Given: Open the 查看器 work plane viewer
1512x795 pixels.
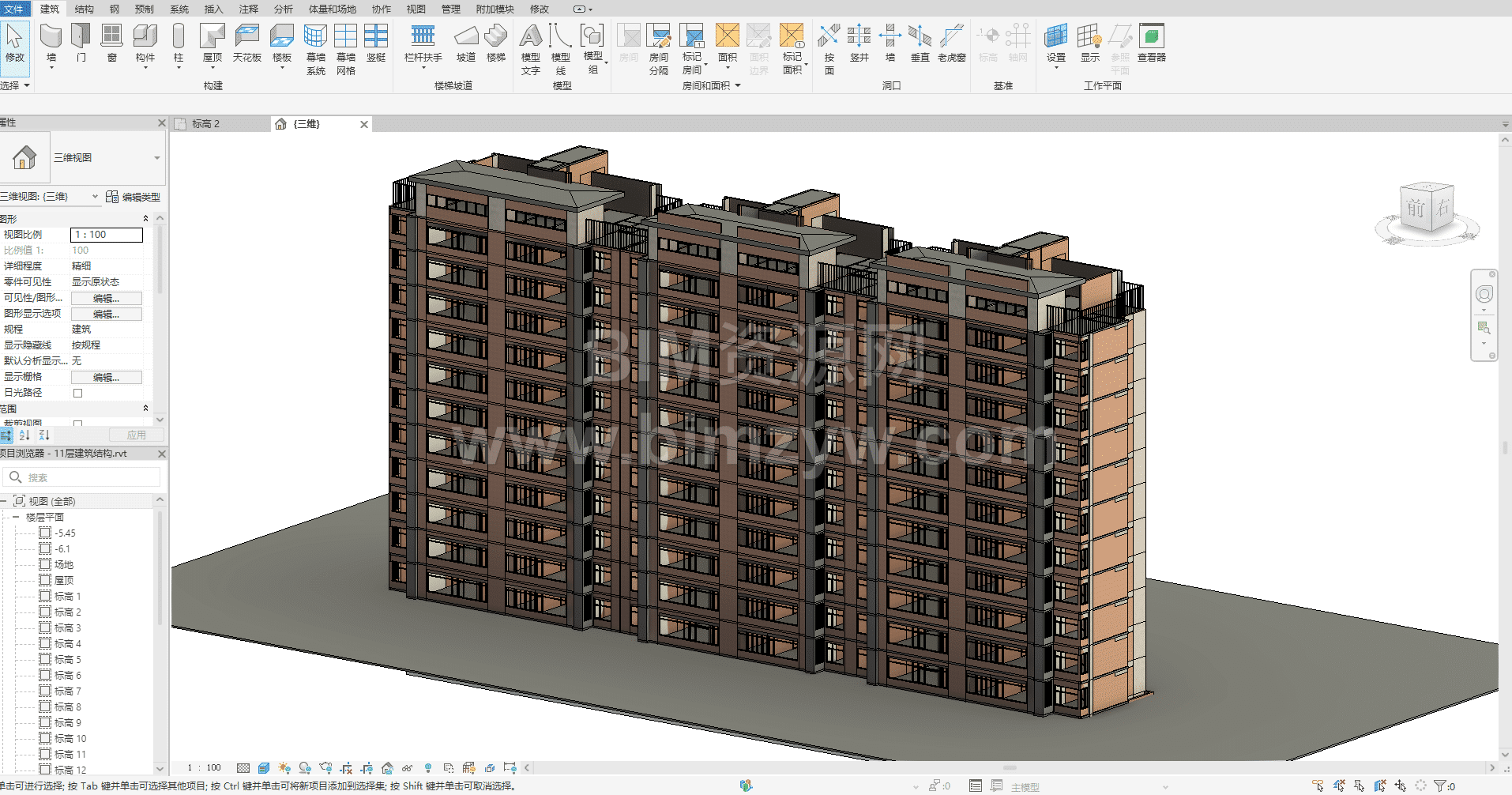Looking at the screenshot, I should point(1152,43).
